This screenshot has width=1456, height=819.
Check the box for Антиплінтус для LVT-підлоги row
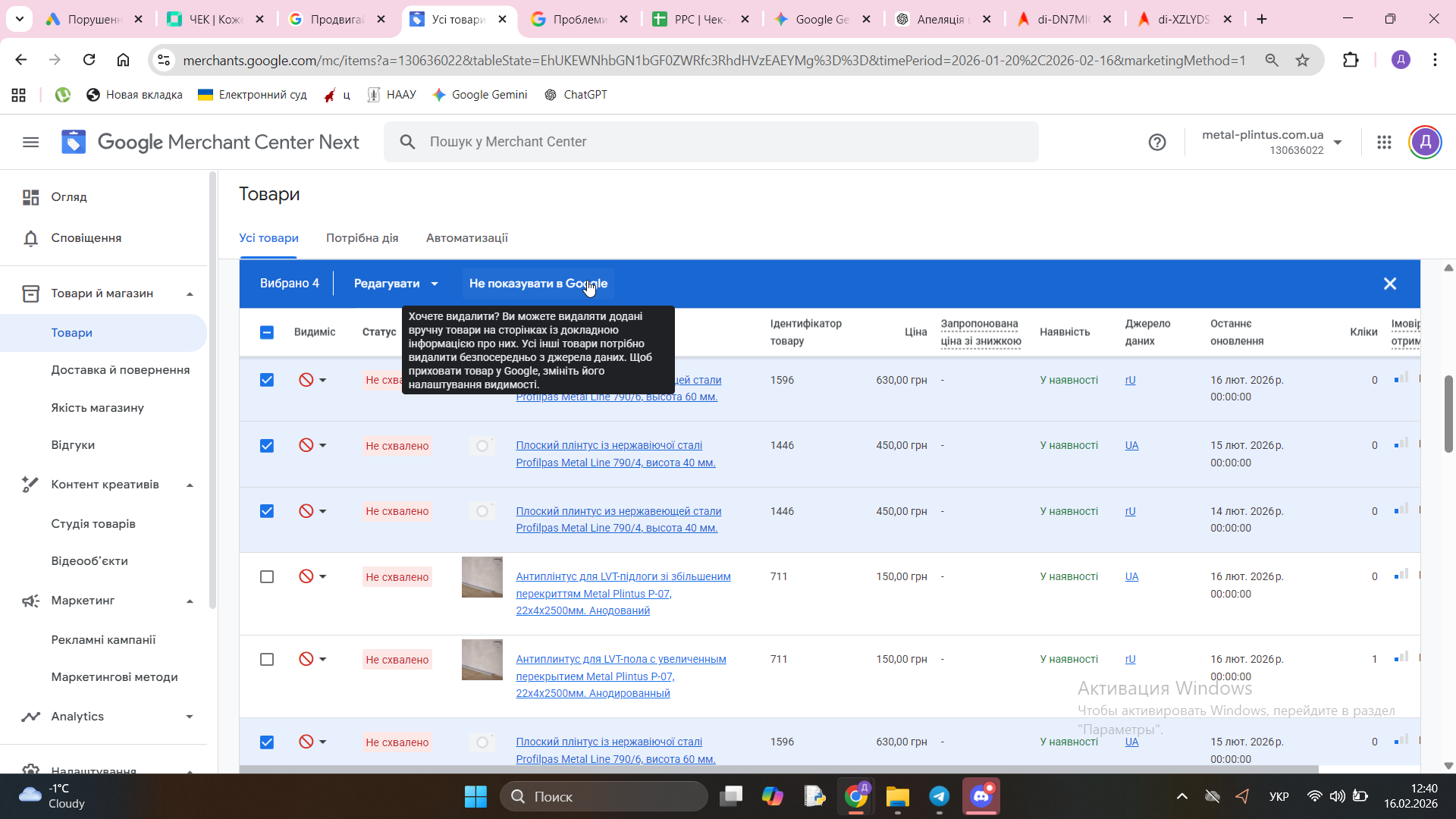(x=267, y=577)
